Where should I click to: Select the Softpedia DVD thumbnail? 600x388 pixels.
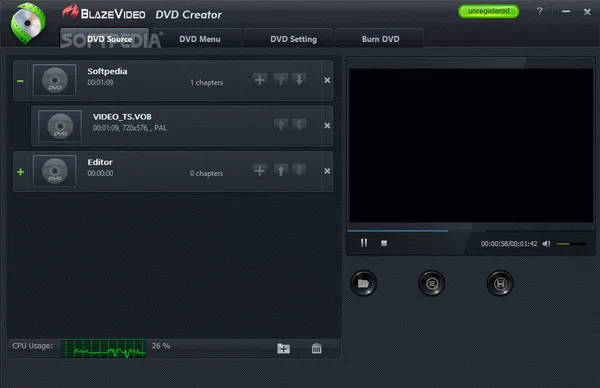tap(55, 80)
